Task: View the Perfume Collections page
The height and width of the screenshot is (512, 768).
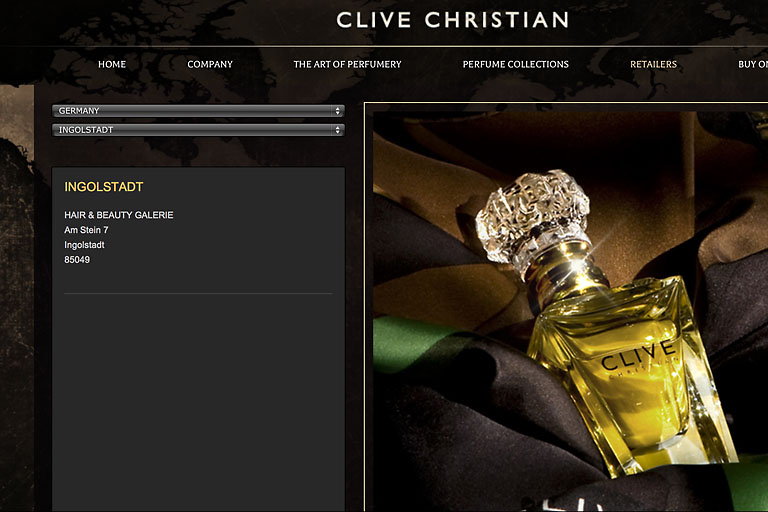Action: coord(515,64)
